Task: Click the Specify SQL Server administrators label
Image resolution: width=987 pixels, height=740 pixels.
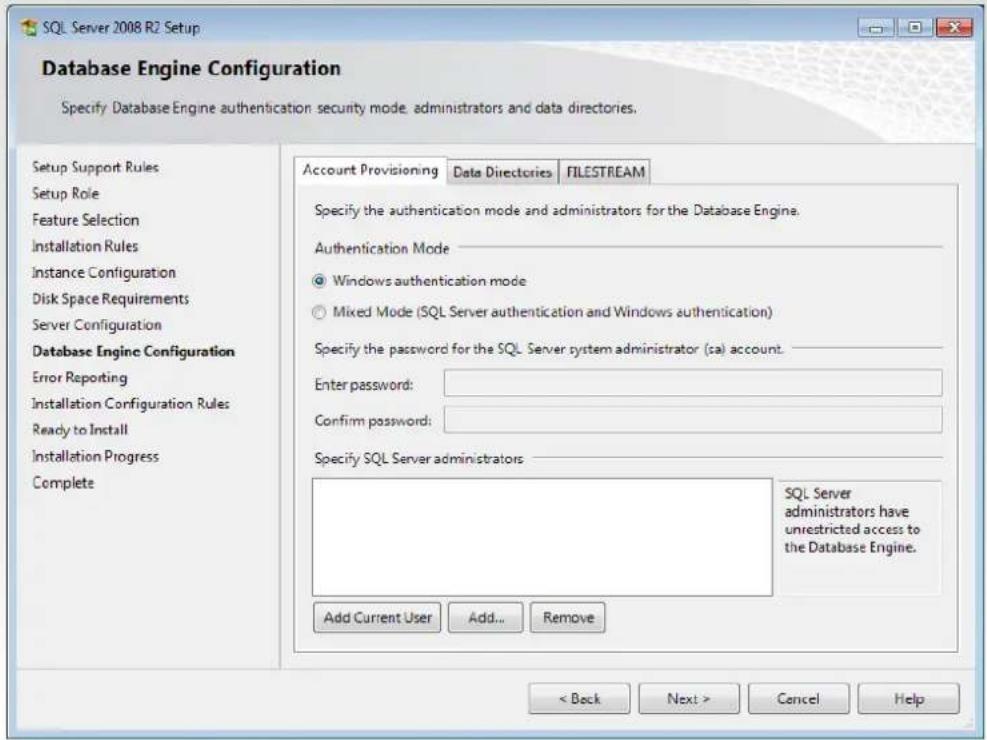Action: (419, 459)
